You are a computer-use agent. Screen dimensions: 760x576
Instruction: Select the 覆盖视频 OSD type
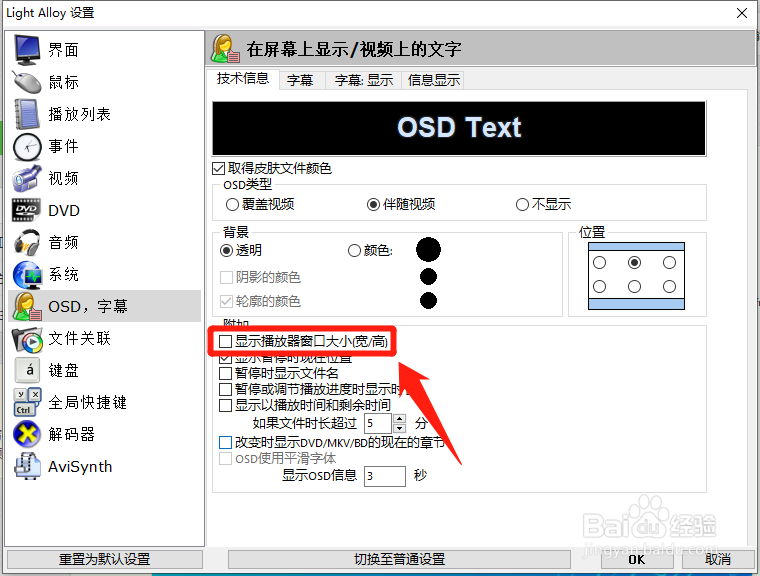click(232, 205)
